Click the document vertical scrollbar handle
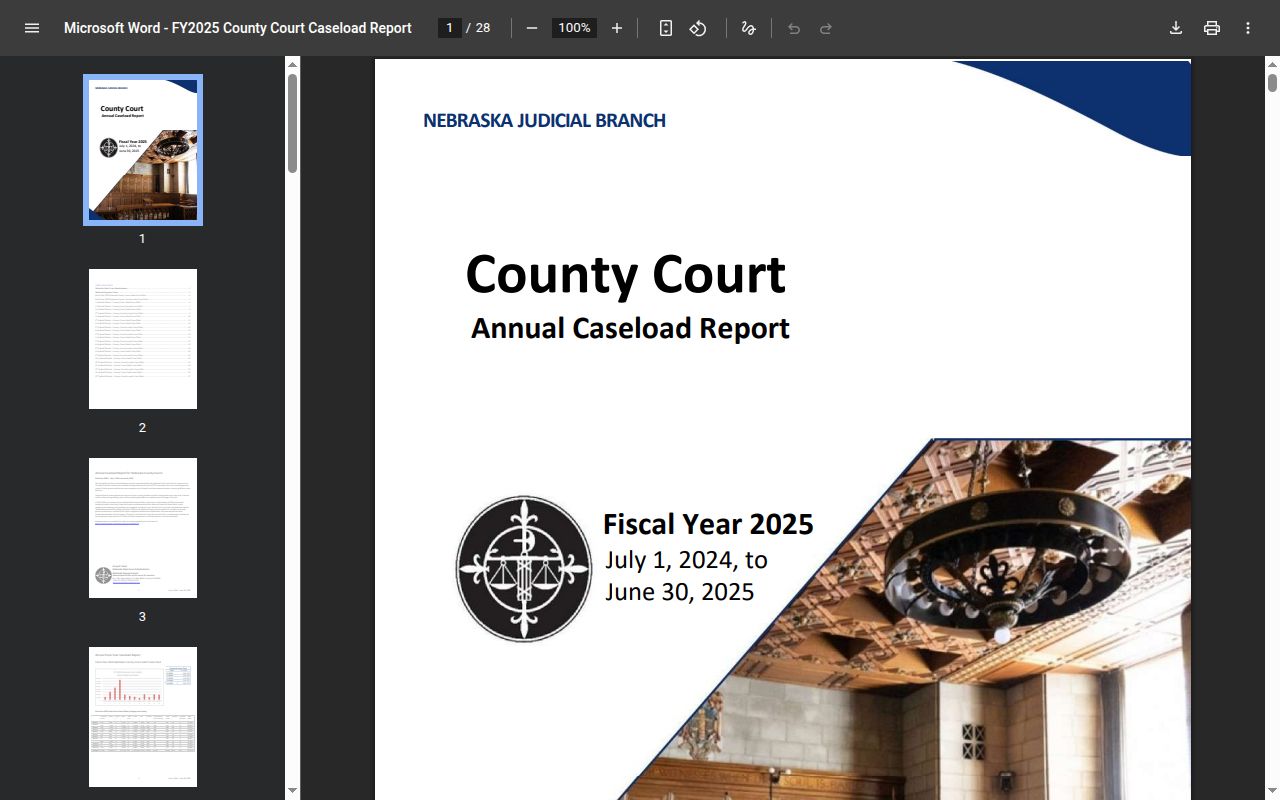 [1272, 83]
